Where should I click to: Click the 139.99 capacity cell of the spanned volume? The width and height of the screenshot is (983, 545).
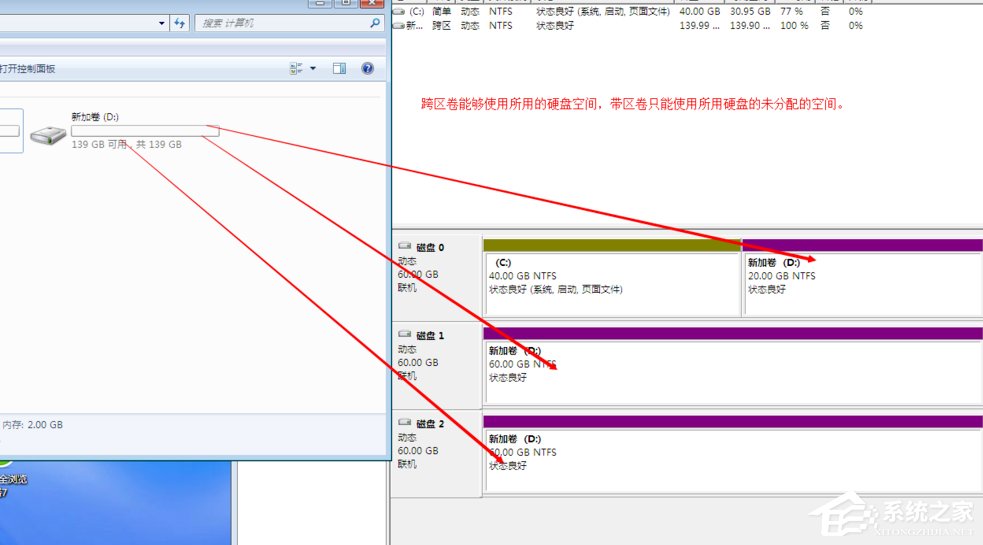coord(699,26)
